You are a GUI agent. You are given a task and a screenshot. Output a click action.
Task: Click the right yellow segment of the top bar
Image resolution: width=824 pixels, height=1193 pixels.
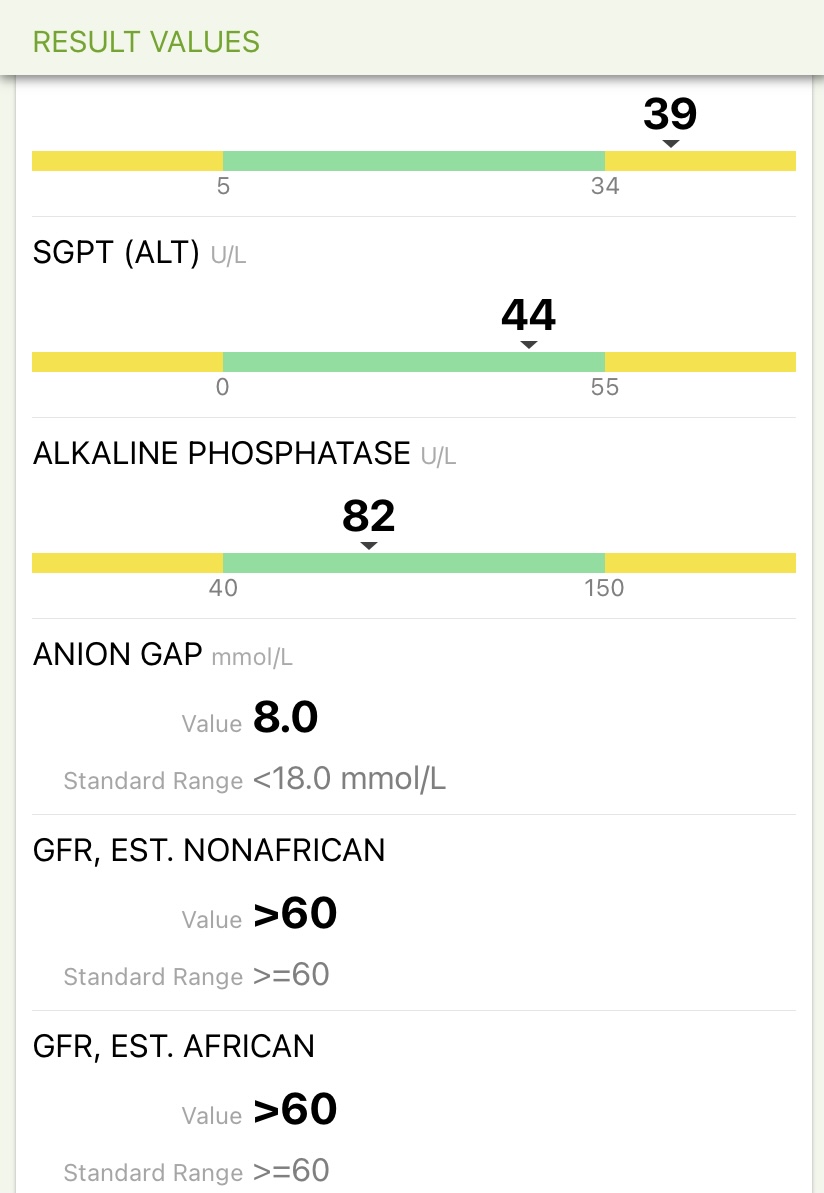click(x=700, y=161)
